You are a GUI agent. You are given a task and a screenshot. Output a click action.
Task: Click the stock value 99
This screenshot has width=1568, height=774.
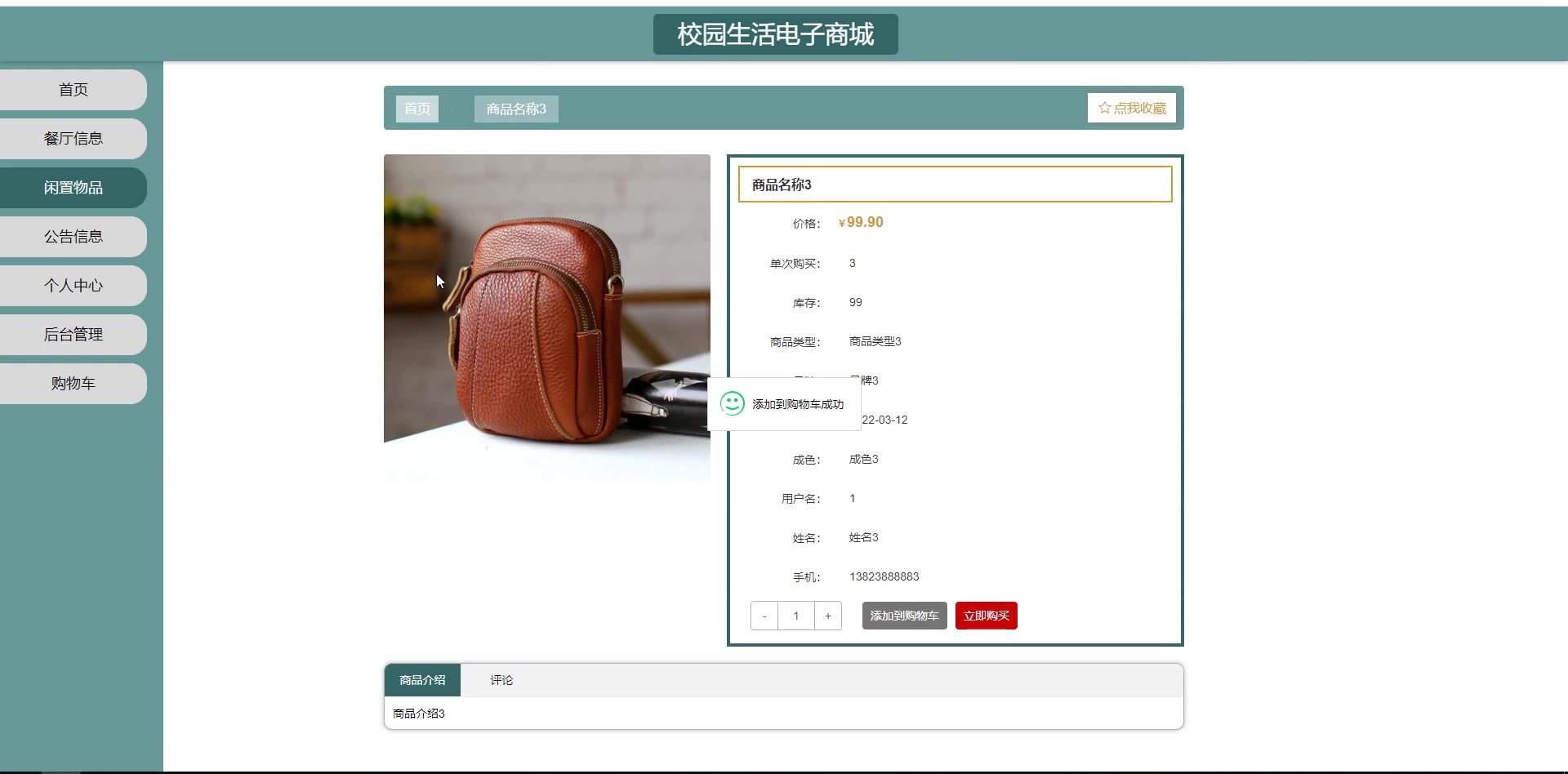tap(856, 302)
